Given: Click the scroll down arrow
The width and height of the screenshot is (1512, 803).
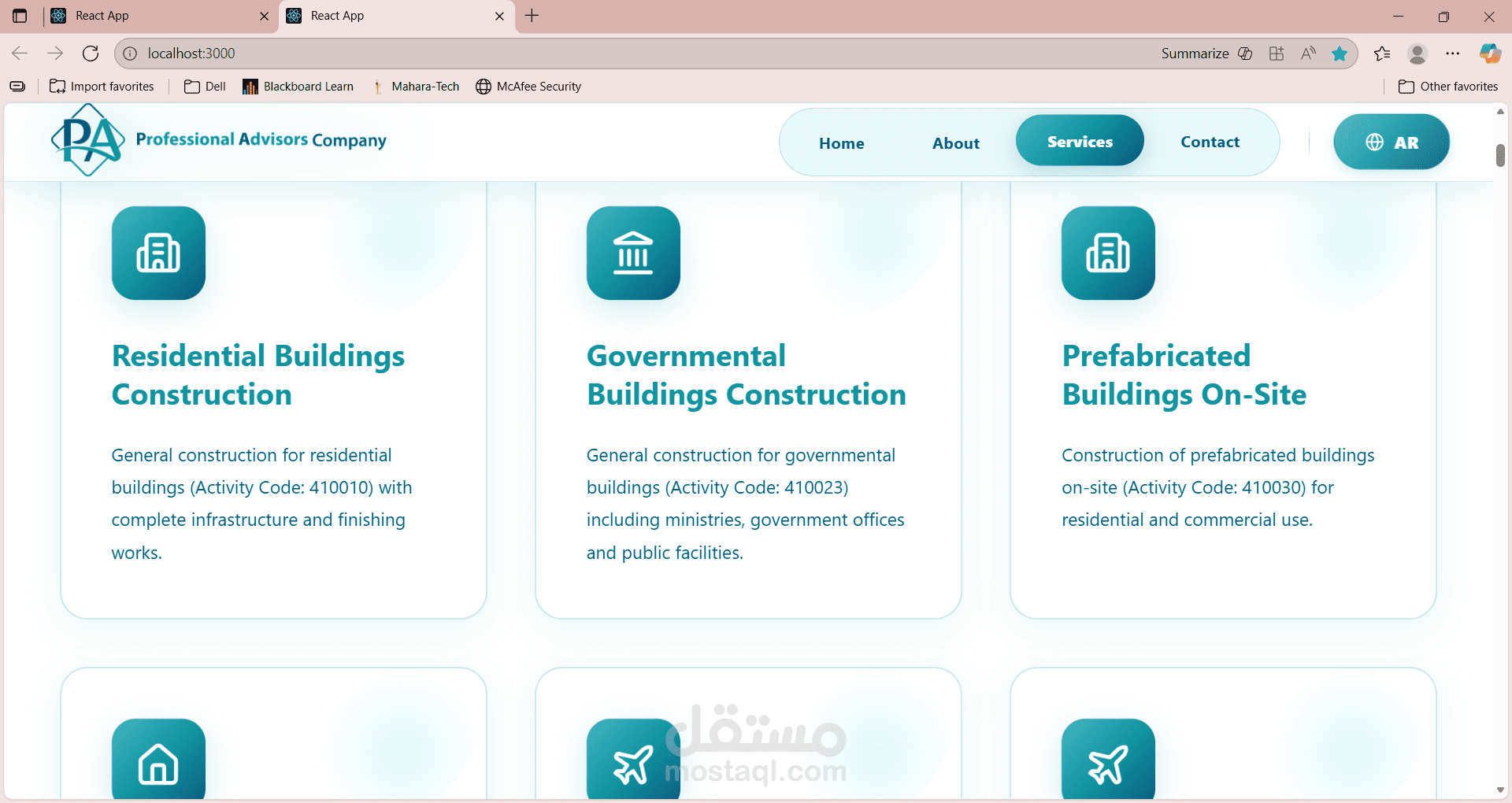Looking at the screenshot, I should [1500, 790].
